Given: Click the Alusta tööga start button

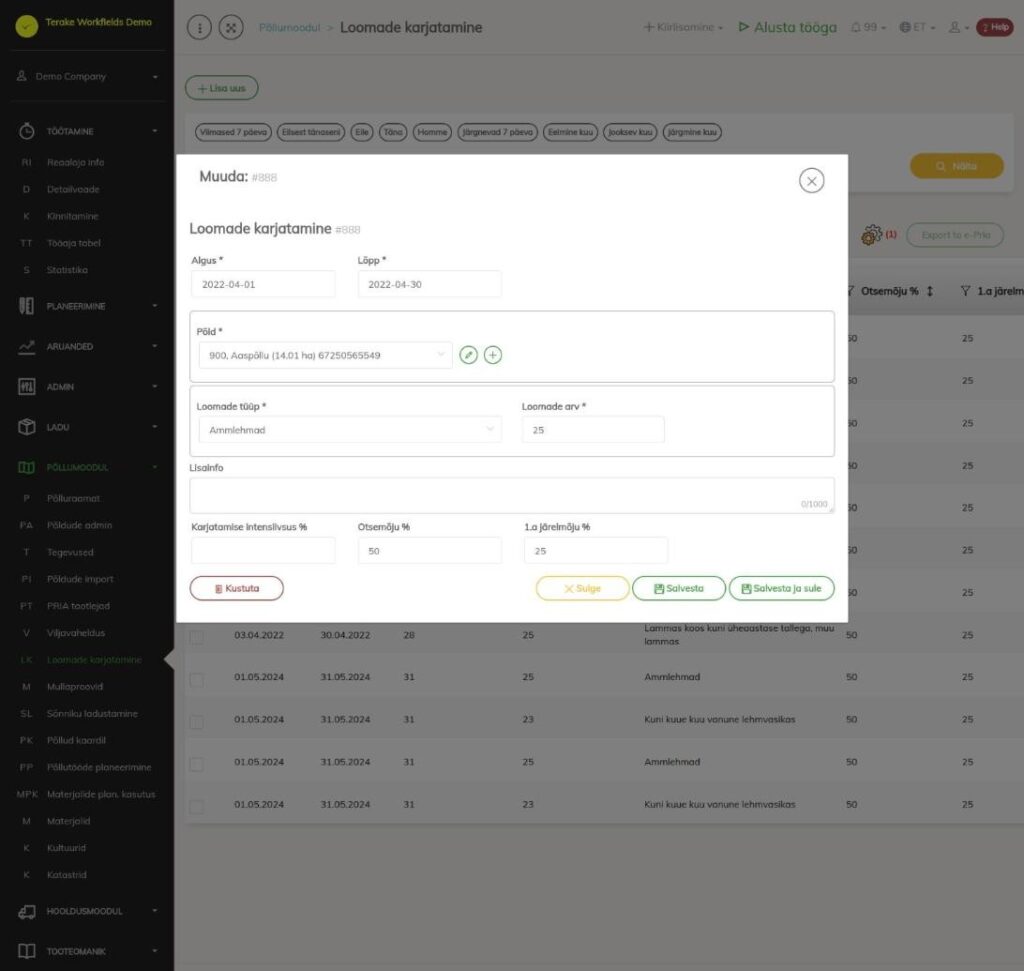Looking at the screenshot, I should [787, 27].
